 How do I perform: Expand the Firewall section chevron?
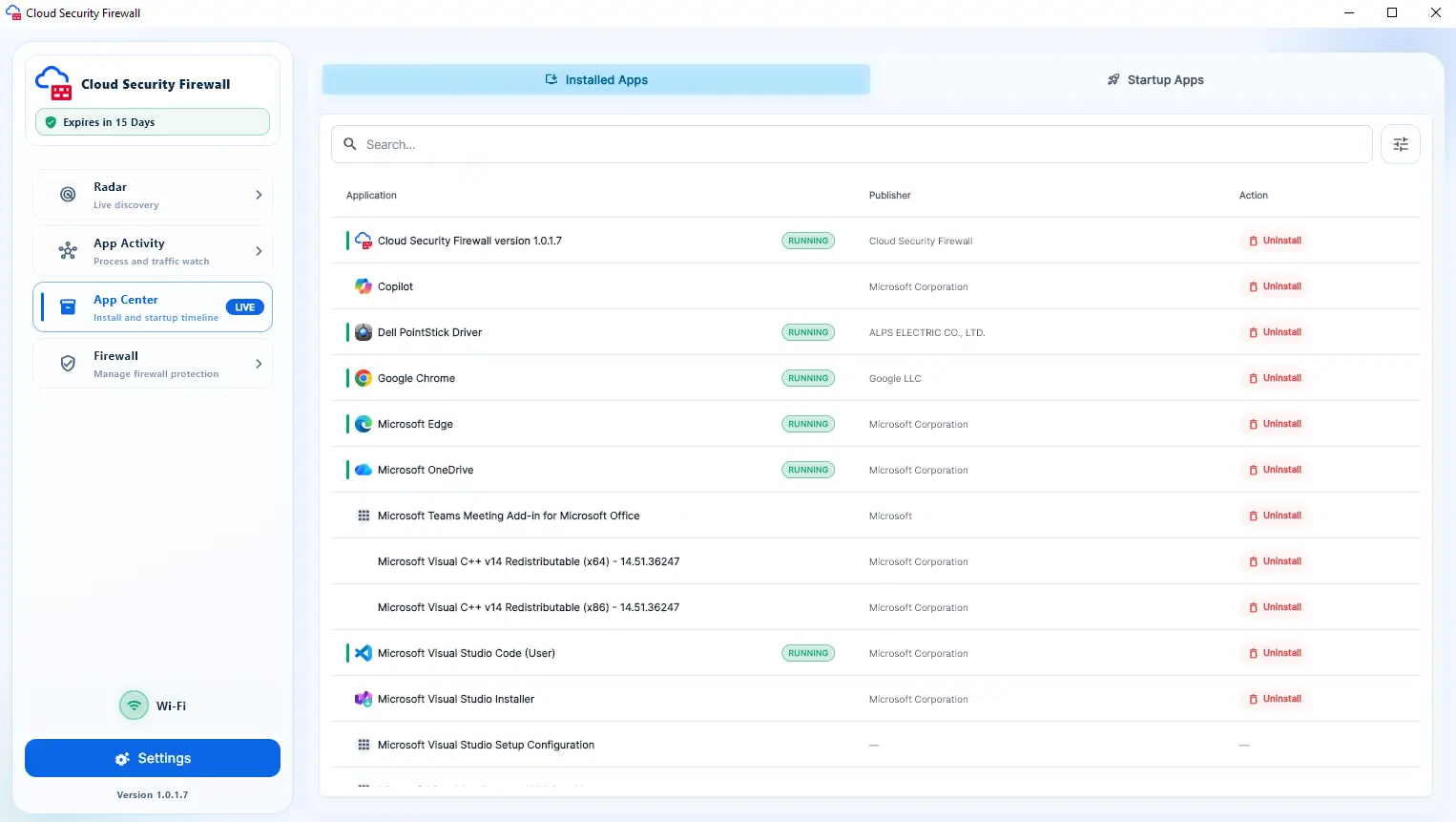click(x=259, y=364)
